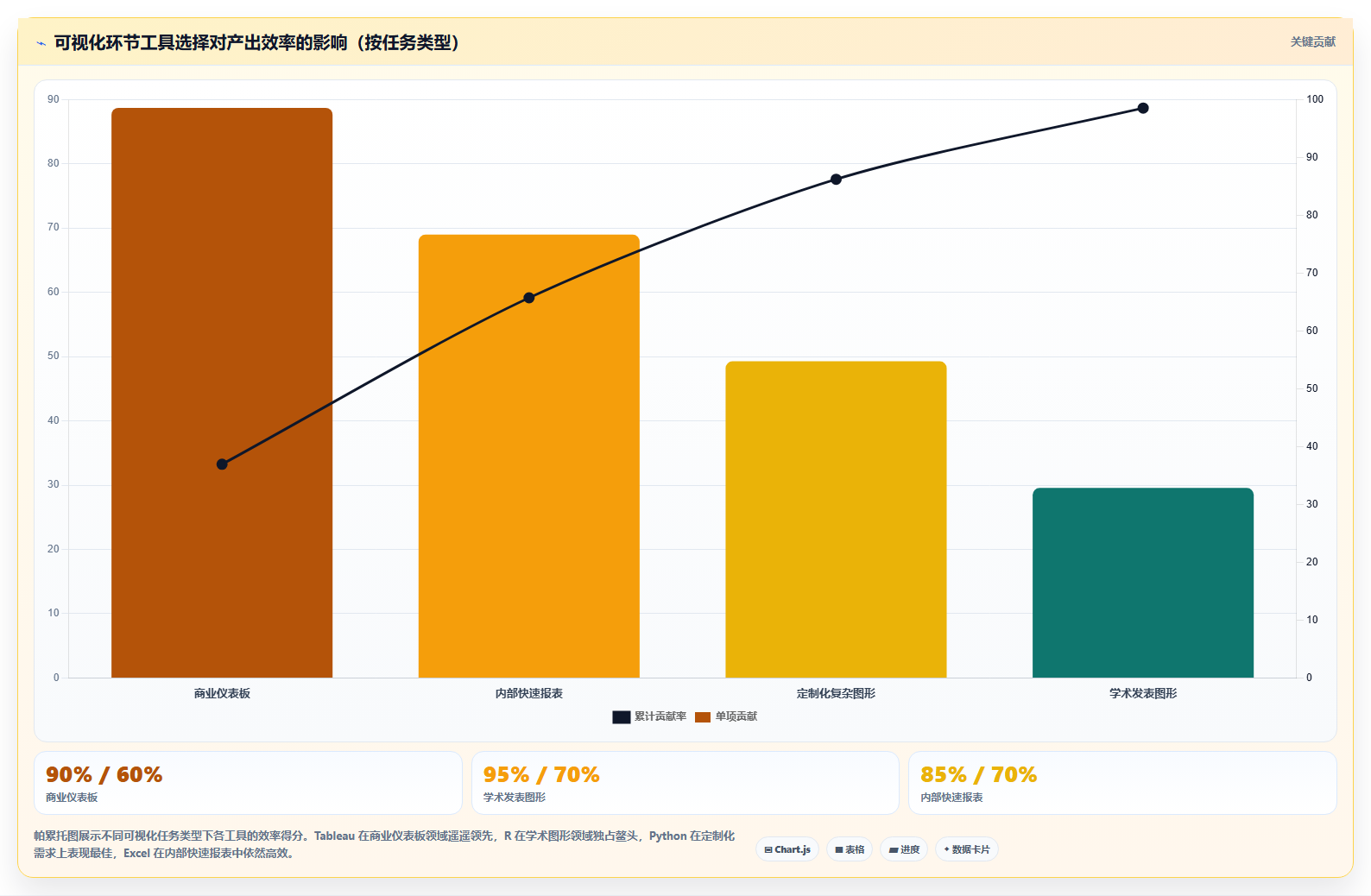Open the 85% / 70% 内部快速报表 stat card

[1122, 783]
